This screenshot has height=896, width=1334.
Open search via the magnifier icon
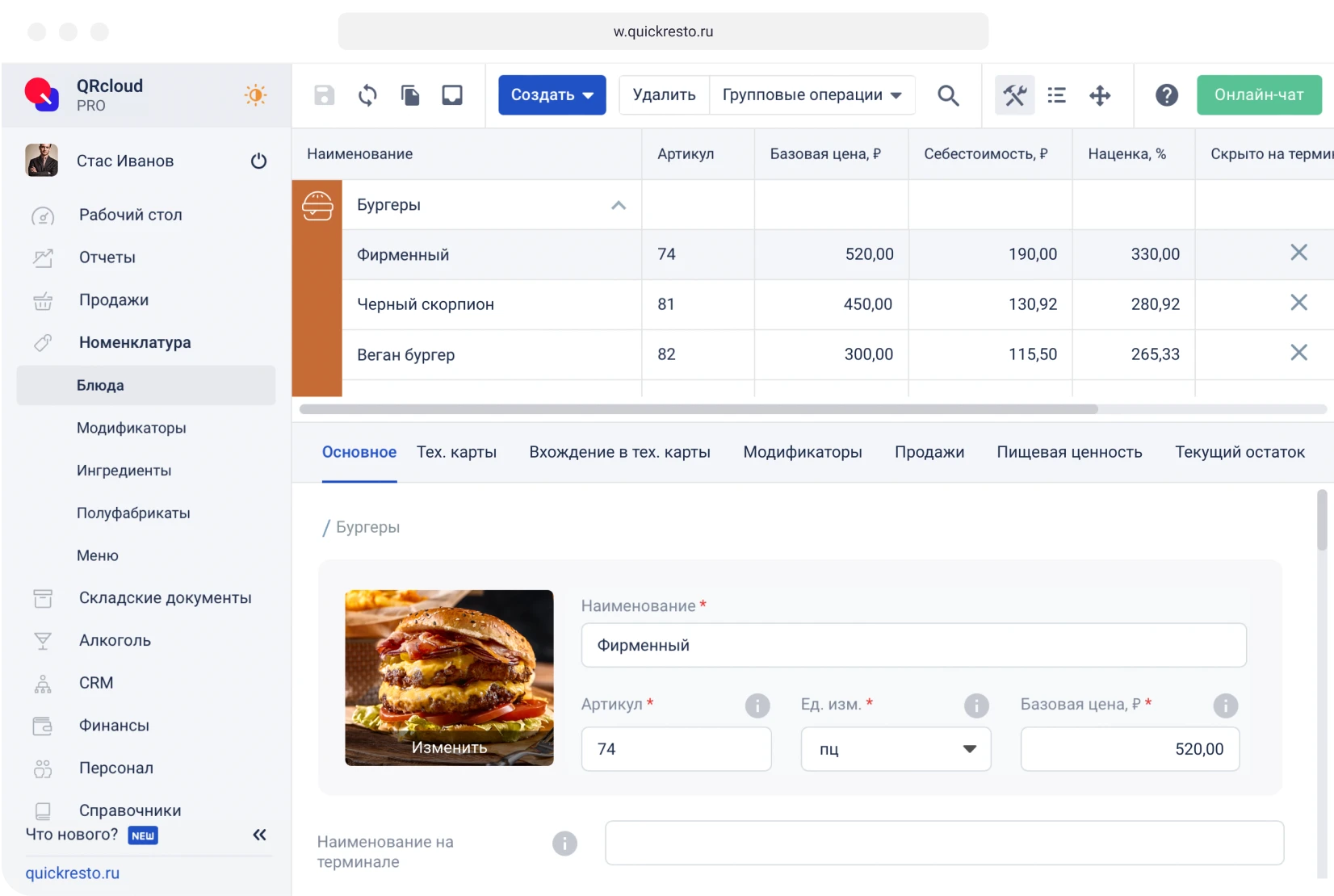click(x=949, y=94)
